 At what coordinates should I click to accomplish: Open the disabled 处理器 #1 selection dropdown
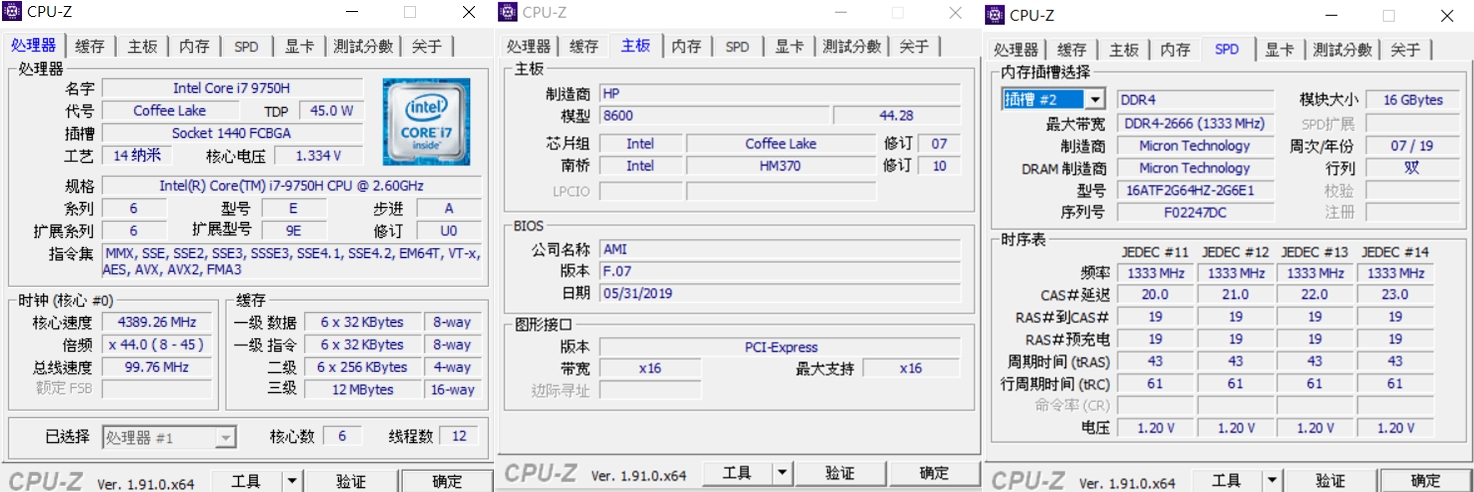[x=169, y=437]
